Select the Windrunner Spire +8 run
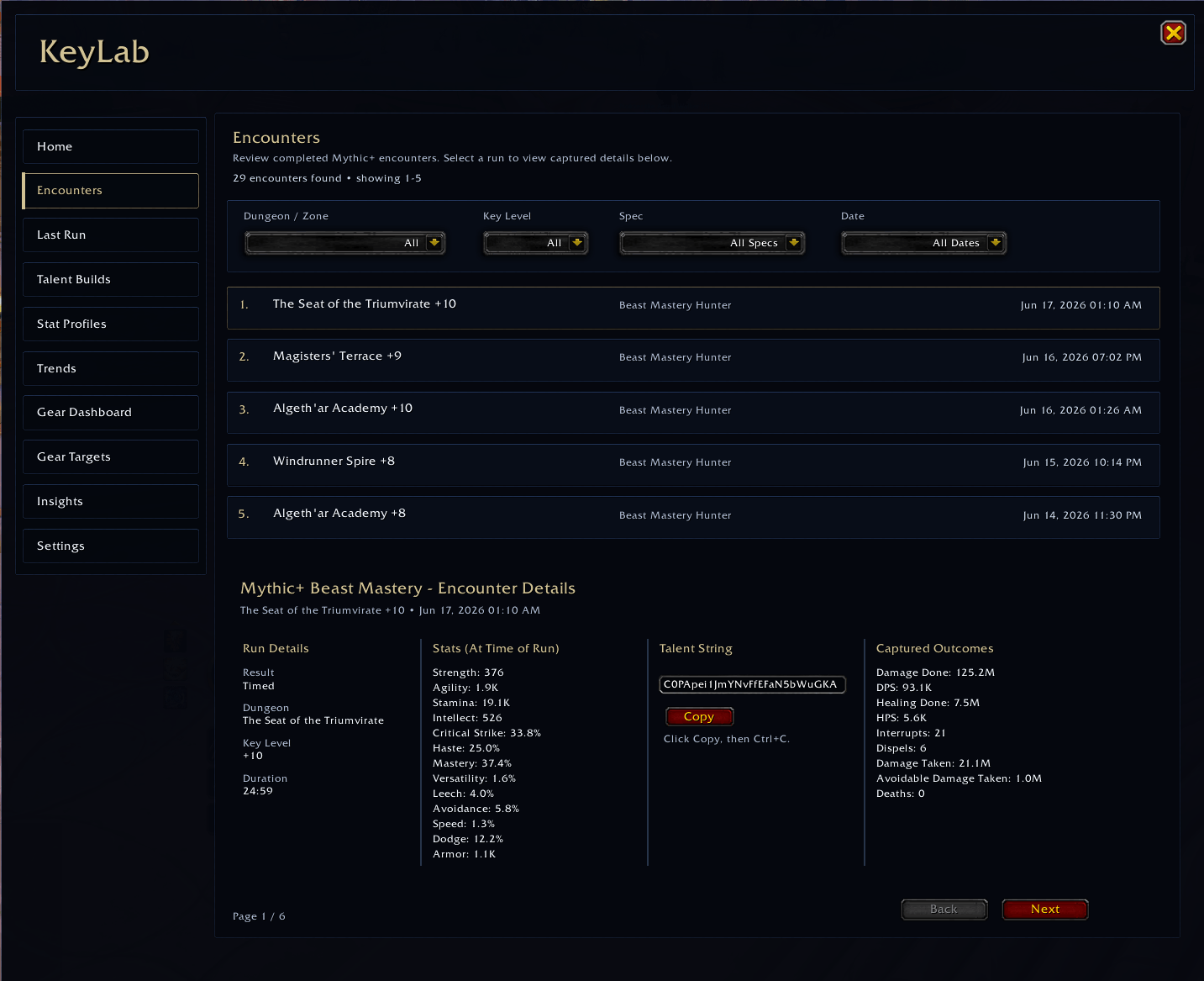The image size is (1204, 981). click(x=693, y=465)
